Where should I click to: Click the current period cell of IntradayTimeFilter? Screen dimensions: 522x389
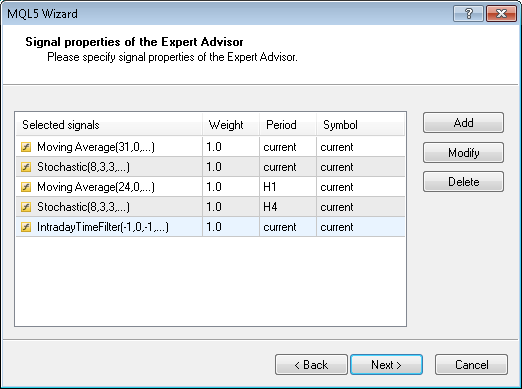click(x=288, y=227)
